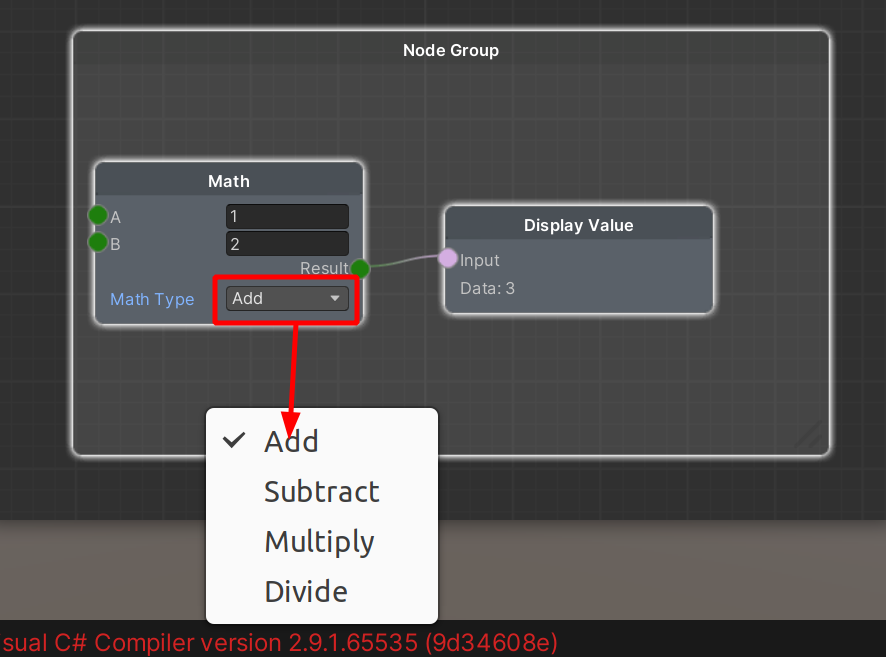Click the Node Group resize handle
Image resolution: width=886 pixels, height=657 pixels.
coord(812,438)
